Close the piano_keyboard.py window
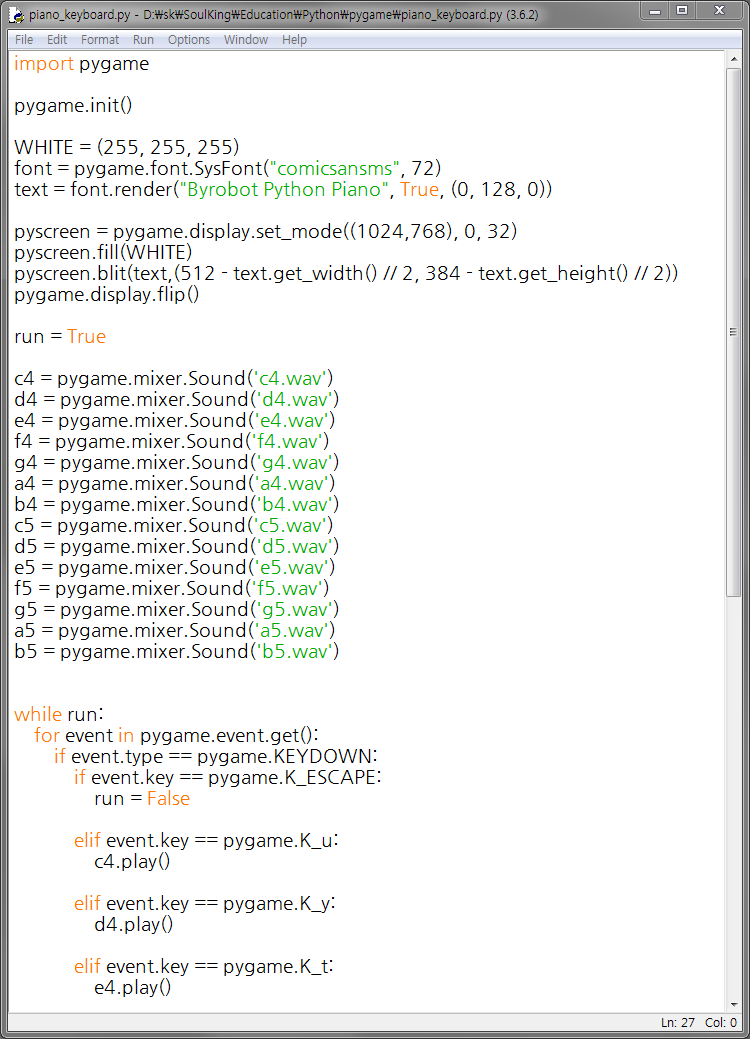 pyautogui.click(x=720, y=11)
